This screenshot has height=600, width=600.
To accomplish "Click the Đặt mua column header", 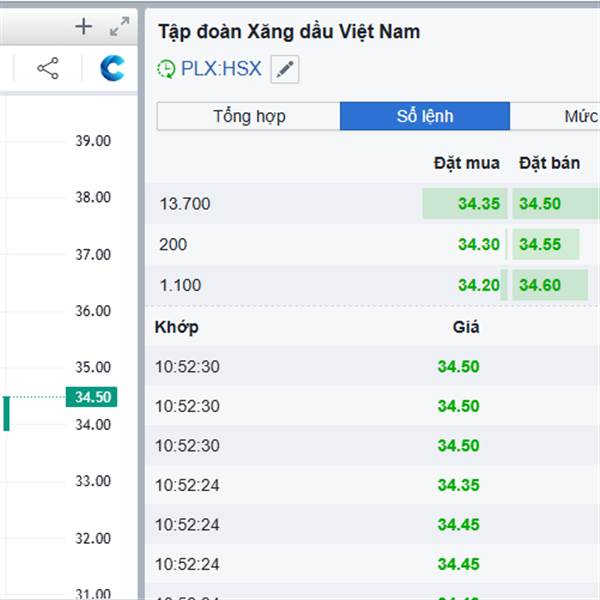I will (466, 162).
